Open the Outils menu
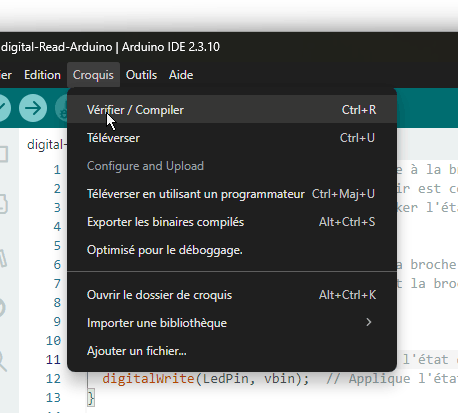 coord(141,75)
